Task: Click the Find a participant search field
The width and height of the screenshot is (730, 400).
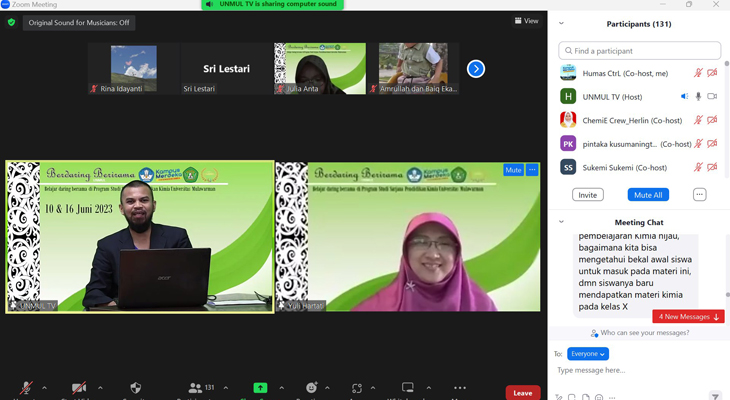Action: 640,50
